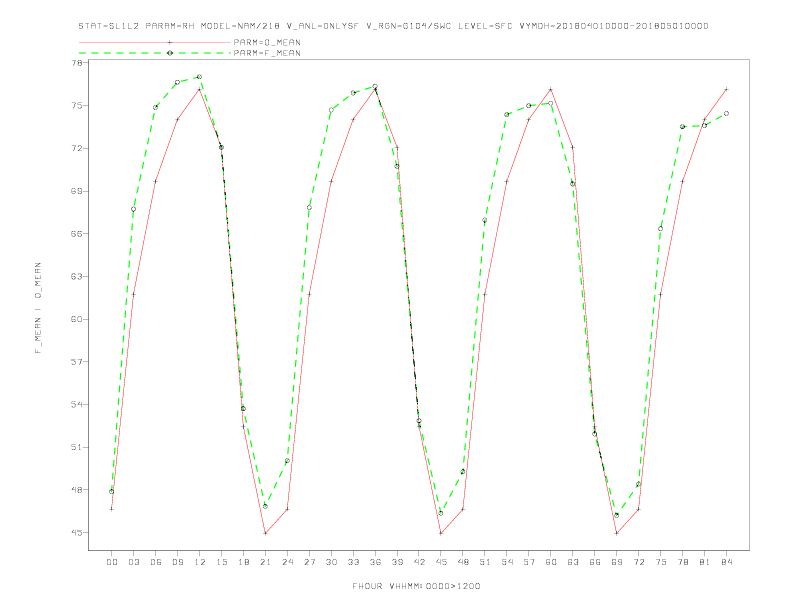Click the red O_MEAN legend line sample

click(x=155, y=42)
